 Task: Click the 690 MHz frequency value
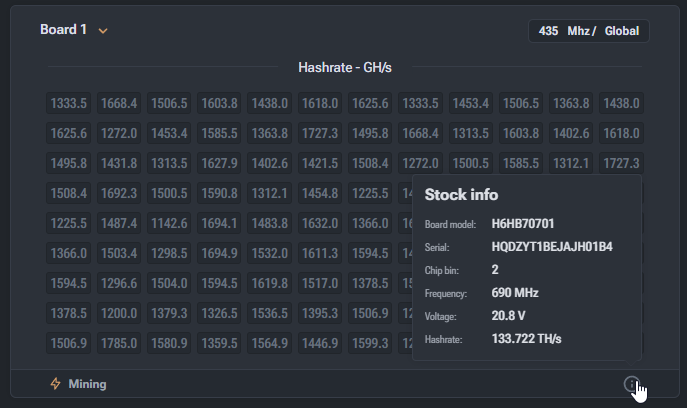515,293
